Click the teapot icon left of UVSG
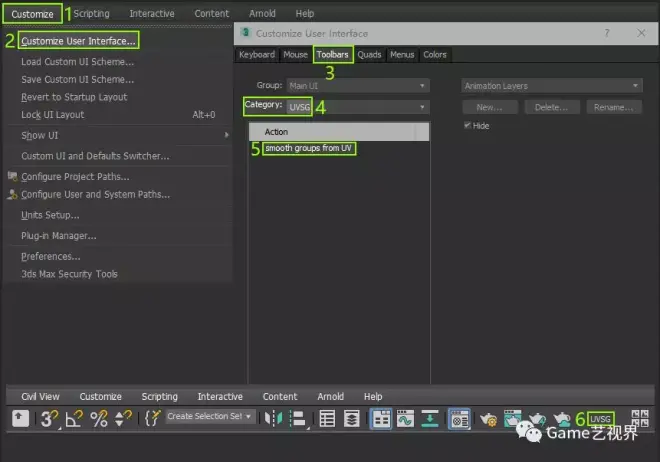Screen dimensions: 660x462 (x=562, y=419)
